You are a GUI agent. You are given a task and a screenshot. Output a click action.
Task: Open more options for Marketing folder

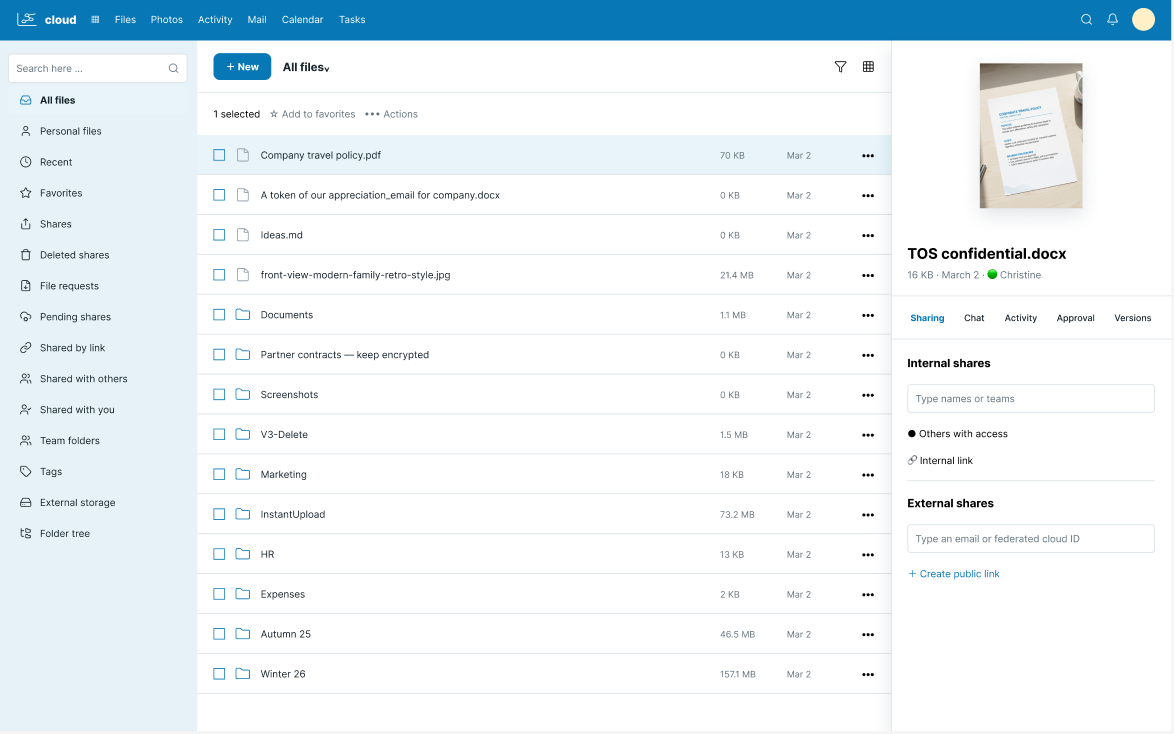tap(868, 475)
